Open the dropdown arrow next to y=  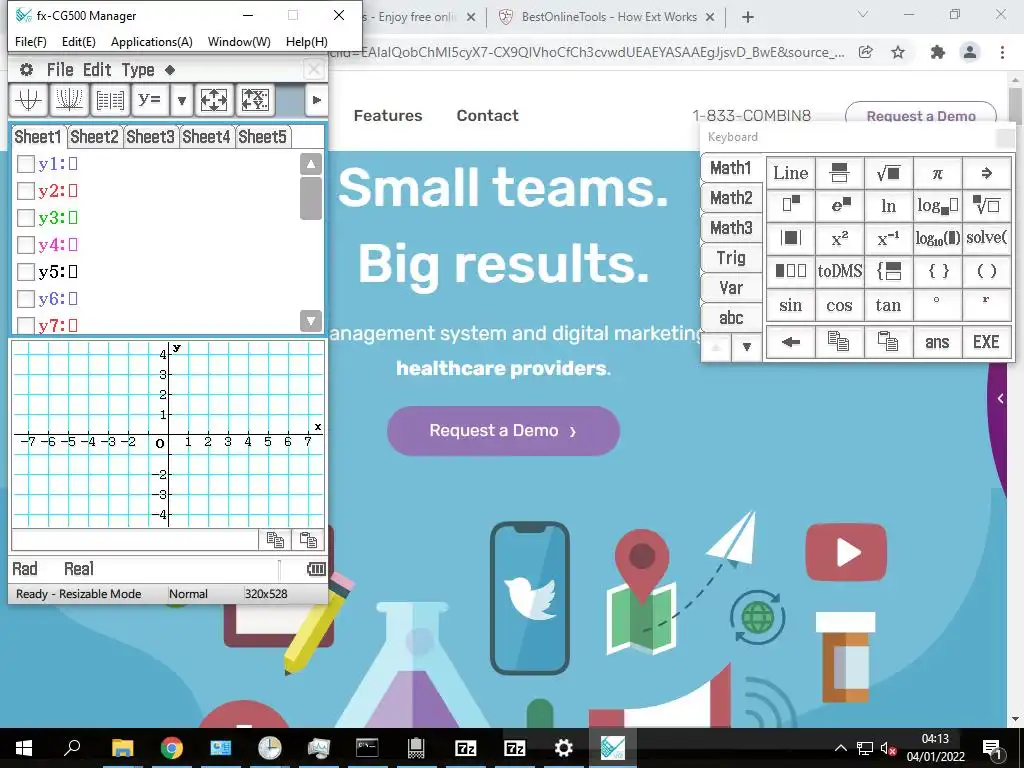[182, 100]
